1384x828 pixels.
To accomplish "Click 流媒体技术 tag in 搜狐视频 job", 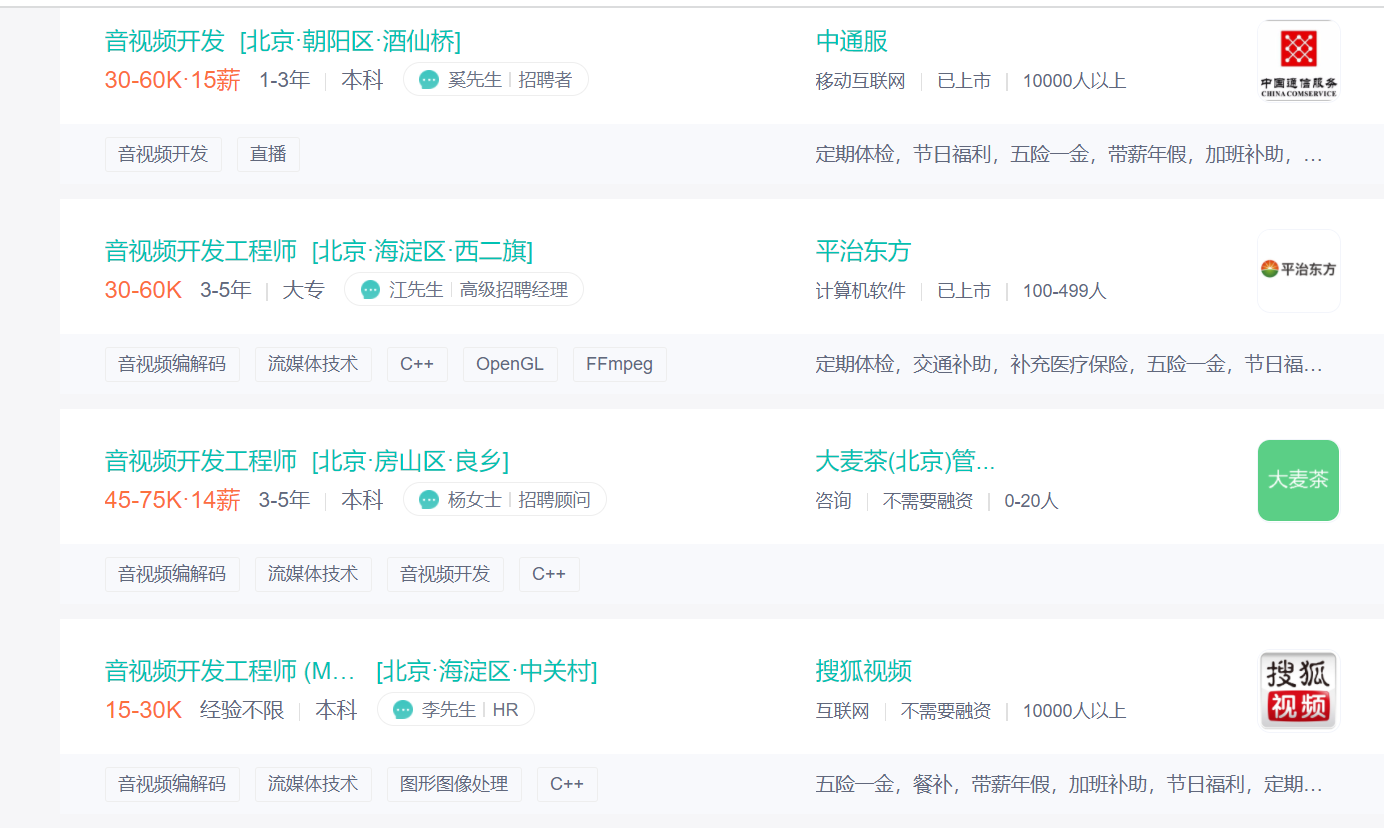I will (x=313, y=784).
